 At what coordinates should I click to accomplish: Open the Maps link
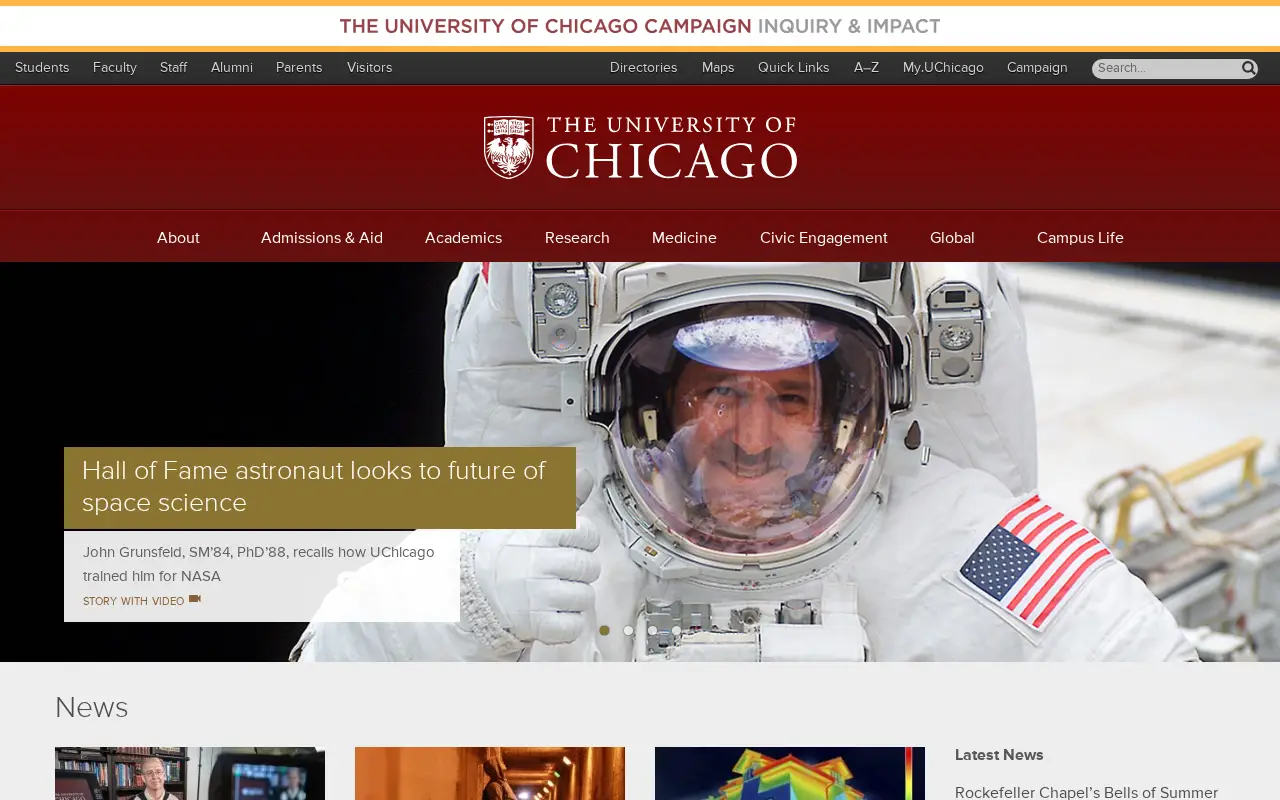click(x=718, y=67)
